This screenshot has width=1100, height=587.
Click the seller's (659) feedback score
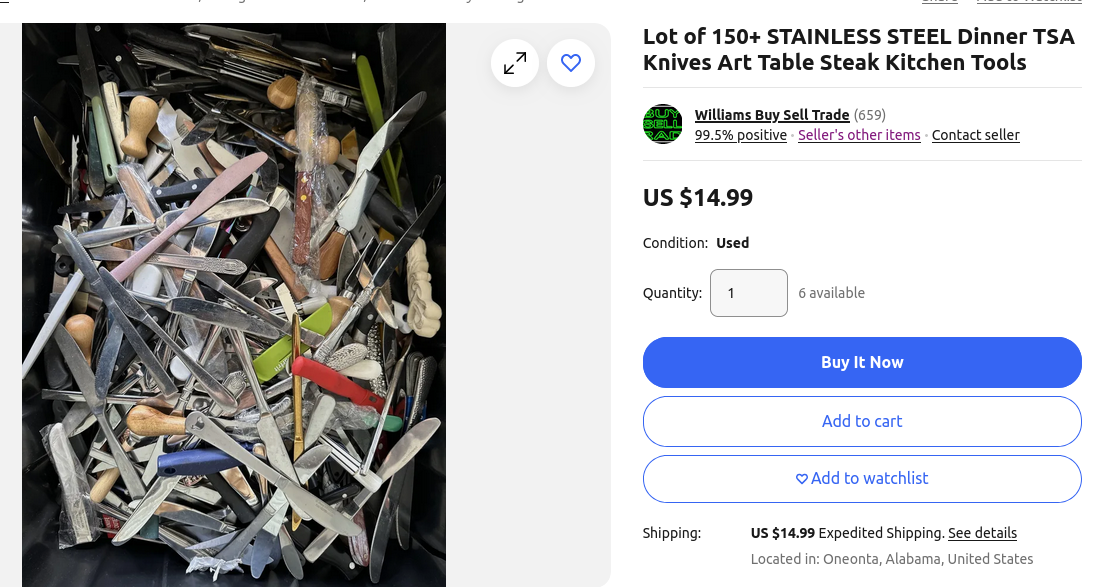tap(870, 115)
